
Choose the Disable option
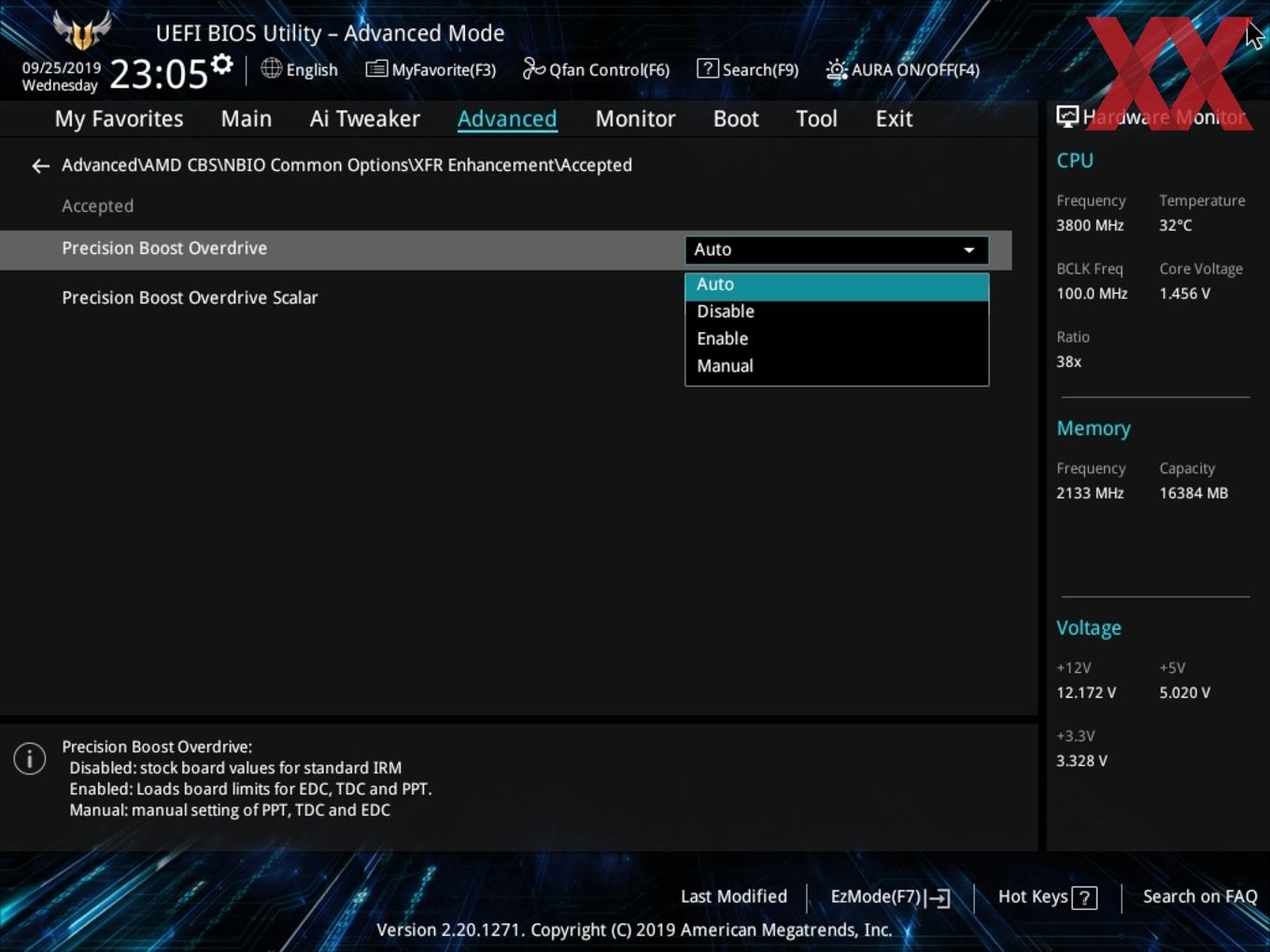click(837, 312)
